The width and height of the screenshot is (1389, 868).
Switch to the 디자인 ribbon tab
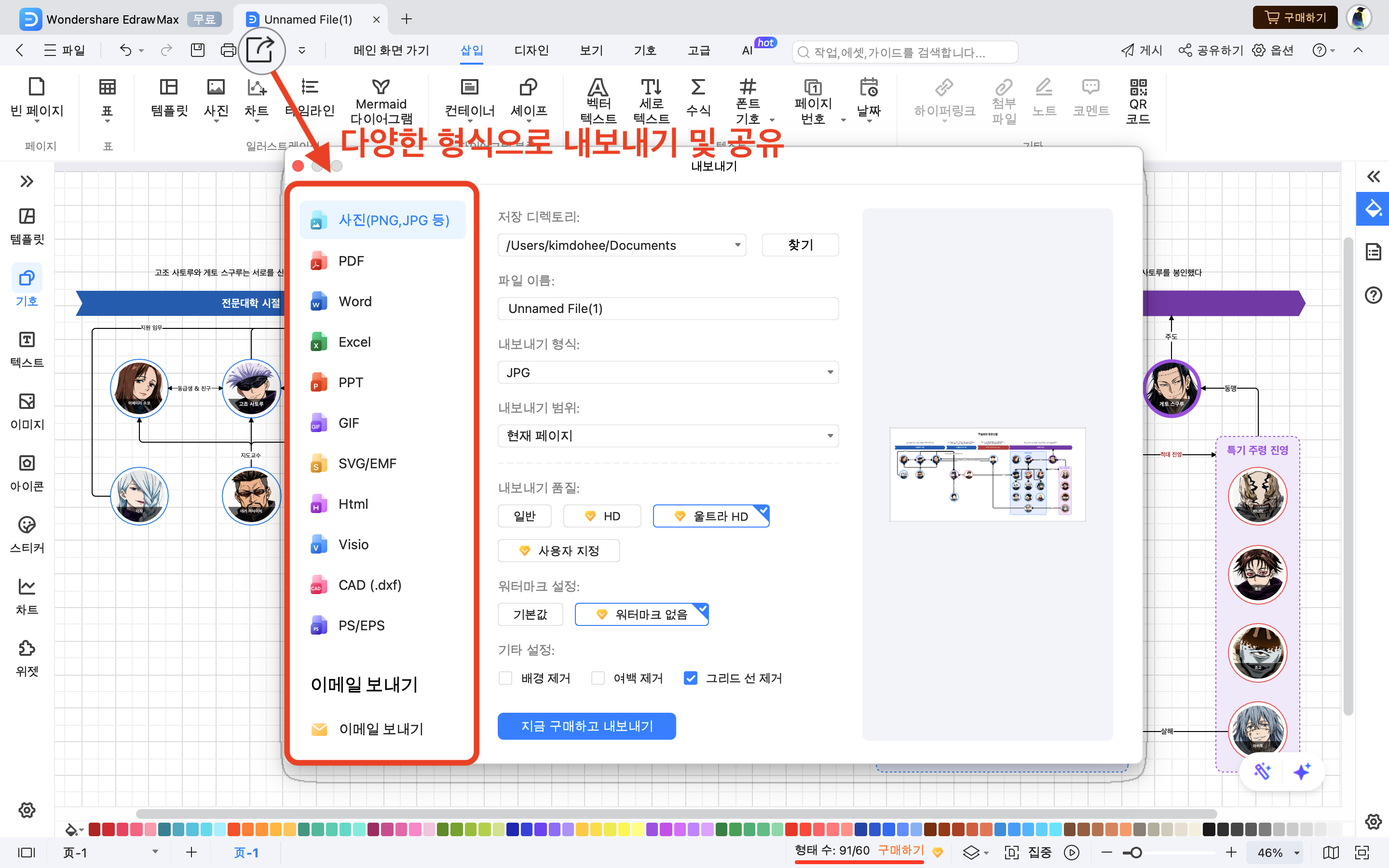pyautogui.click(x=531, y=51)
